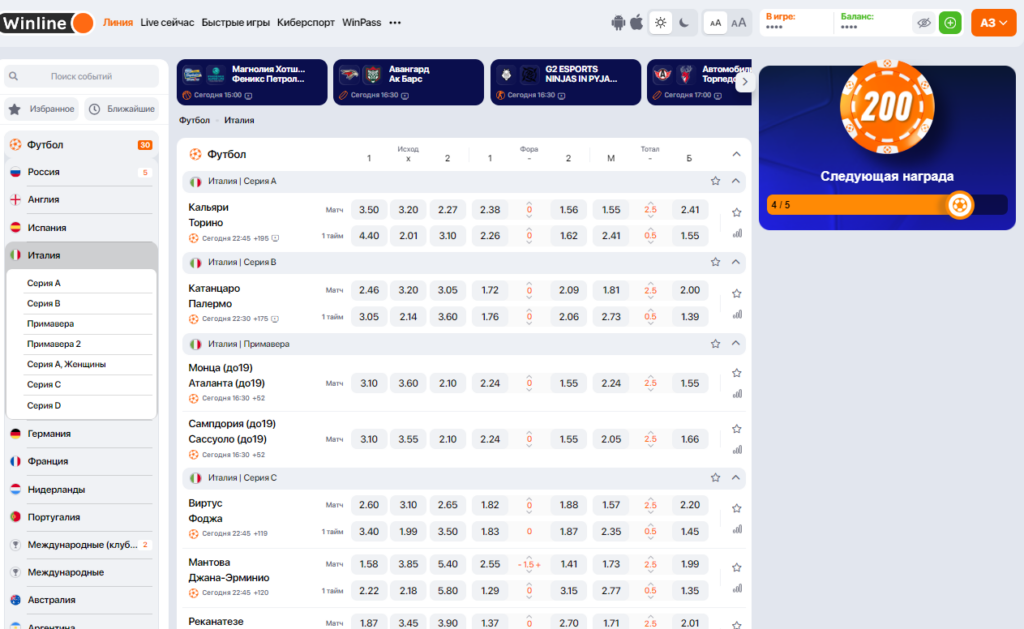Click the green deposit plus icon

coord(950,23)
